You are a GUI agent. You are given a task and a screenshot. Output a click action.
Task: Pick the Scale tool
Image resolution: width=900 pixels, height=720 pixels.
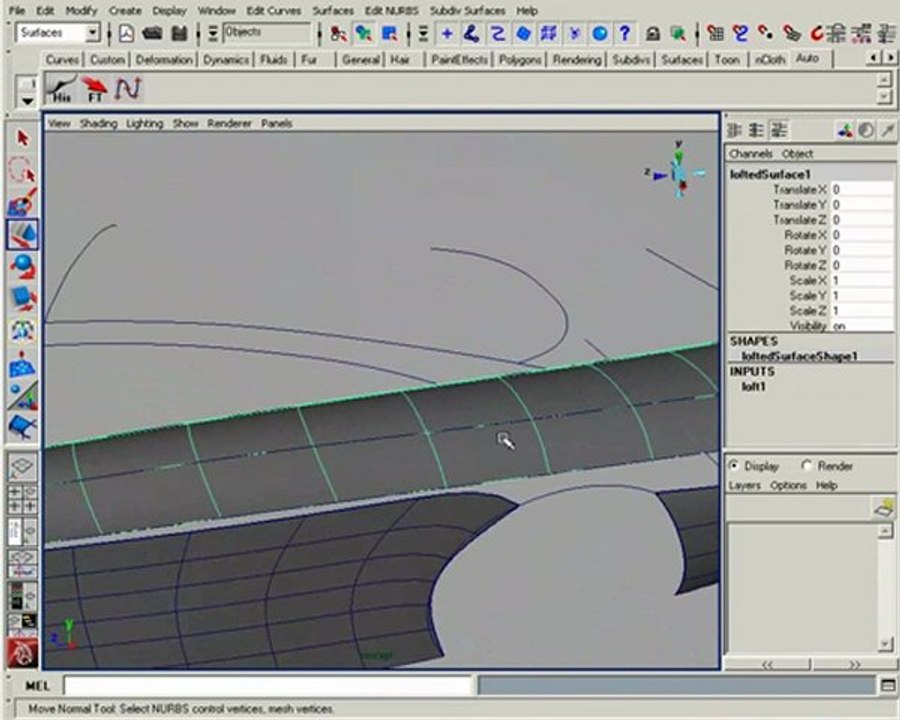[23, 299]
